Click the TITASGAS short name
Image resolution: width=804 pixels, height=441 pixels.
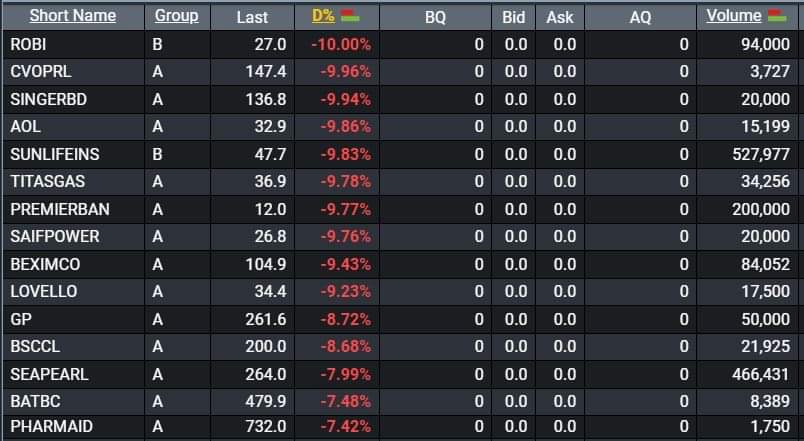coord(46,181)
